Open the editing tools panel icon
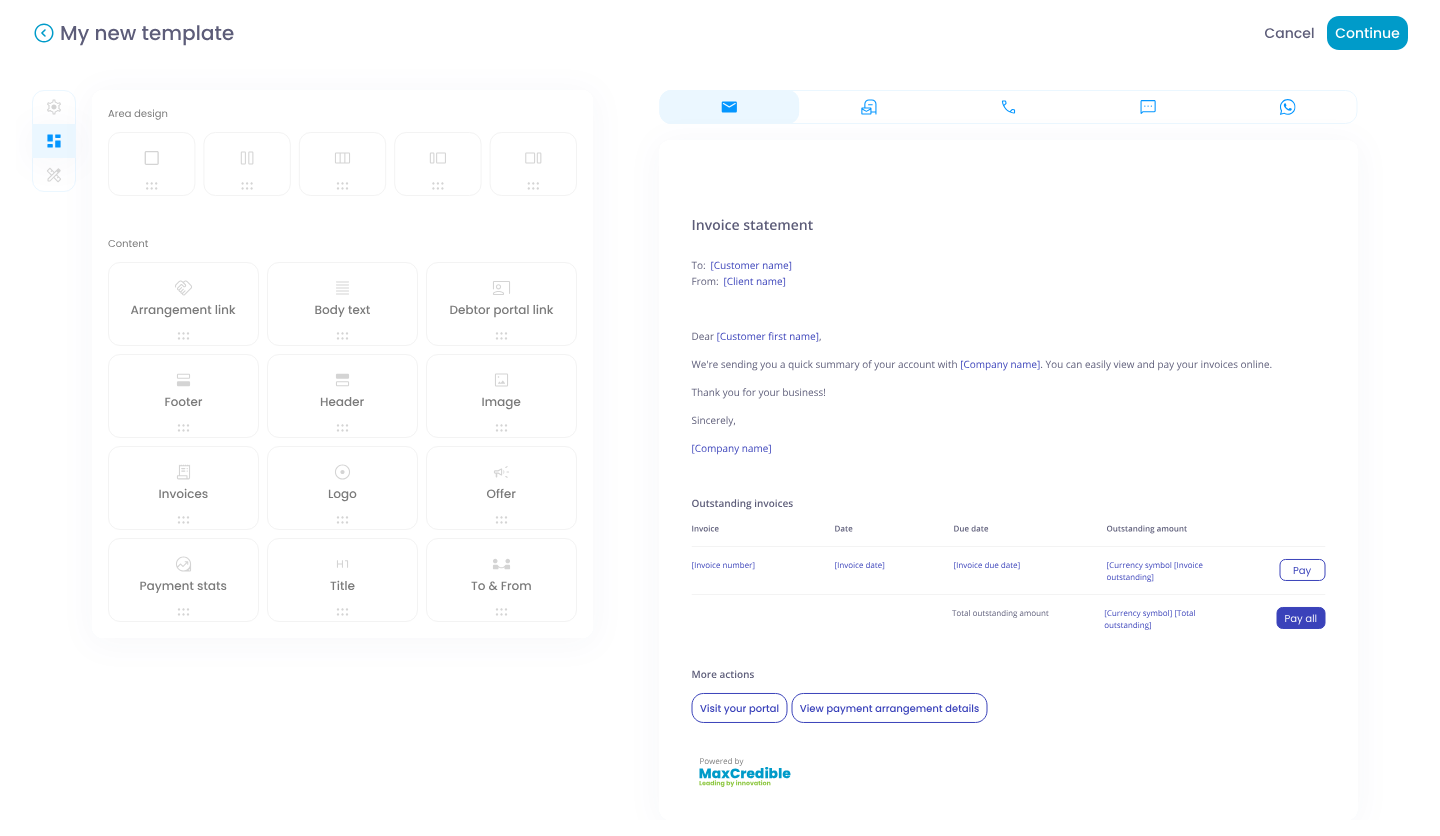Viewport: 1440px width, 836px height. (x=54, y=175)
